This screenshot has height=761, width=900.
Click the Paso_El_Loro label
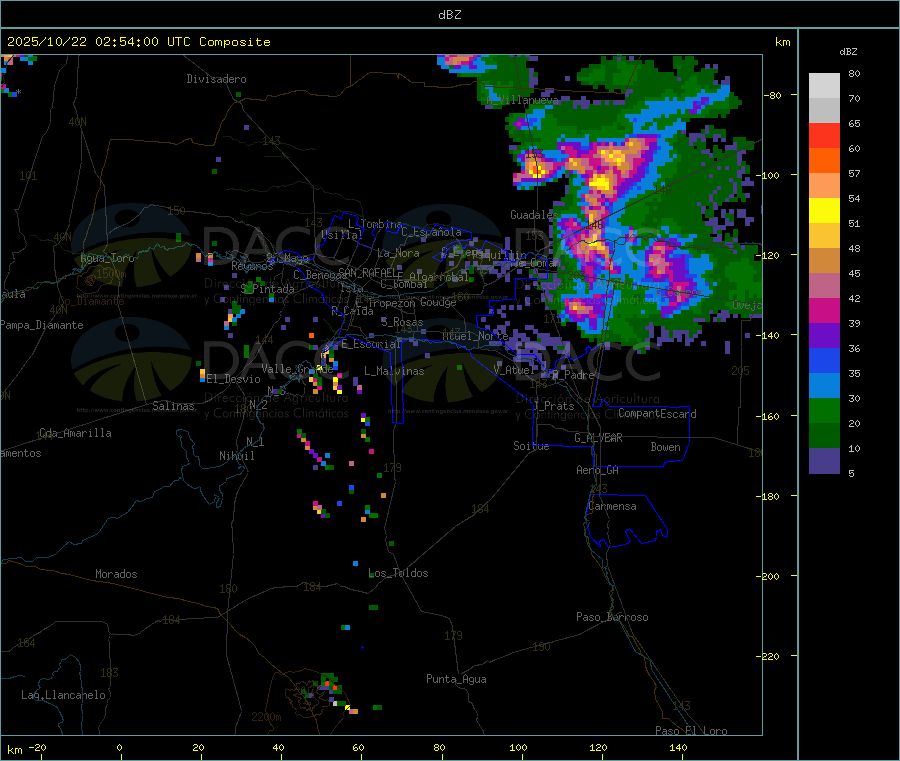tap(691, 730)
